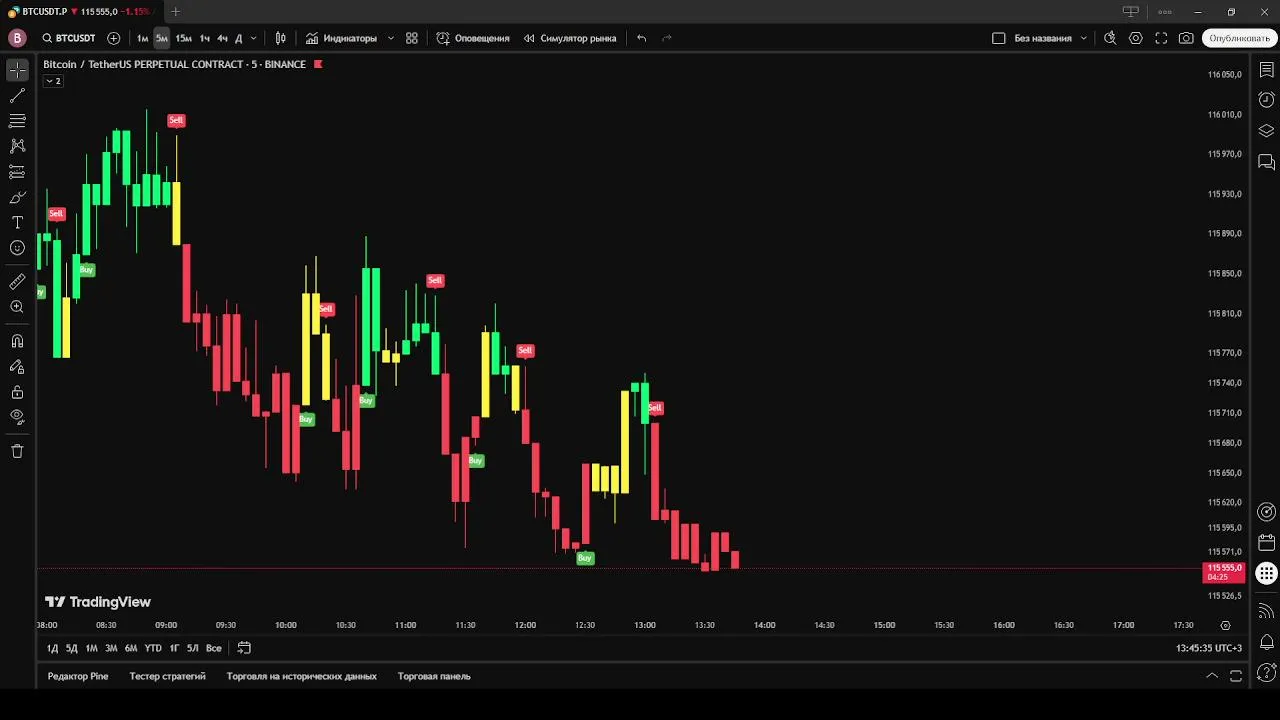Open quick search lightning icon
Screen dimensions: 1280x720
click(x=1110, y=38)
